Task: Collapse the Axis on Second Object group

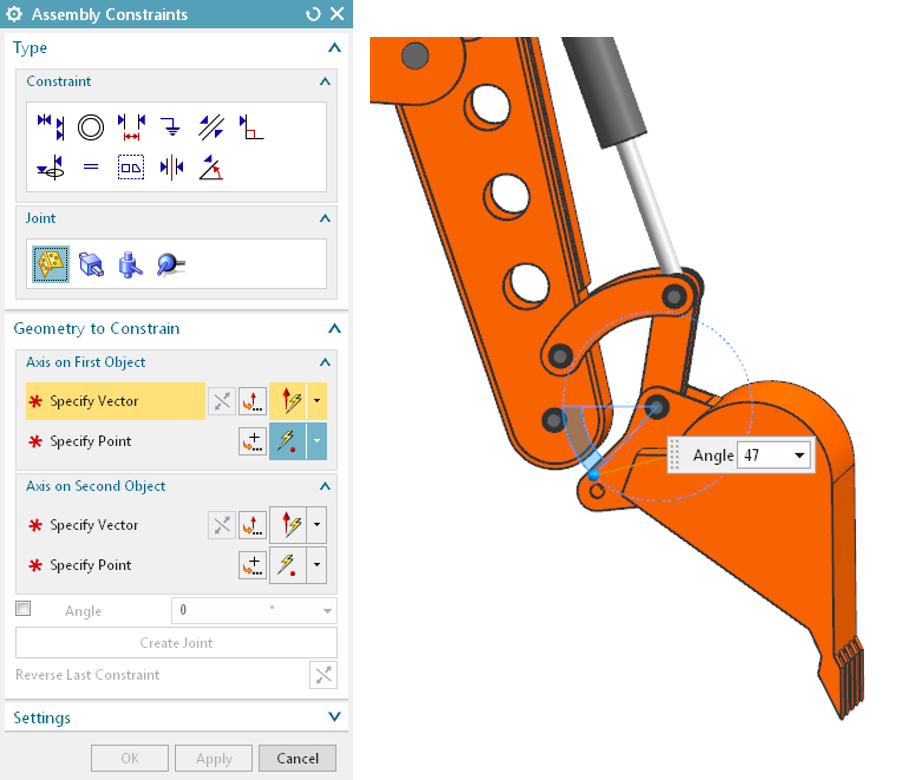Action: [324, 486]
